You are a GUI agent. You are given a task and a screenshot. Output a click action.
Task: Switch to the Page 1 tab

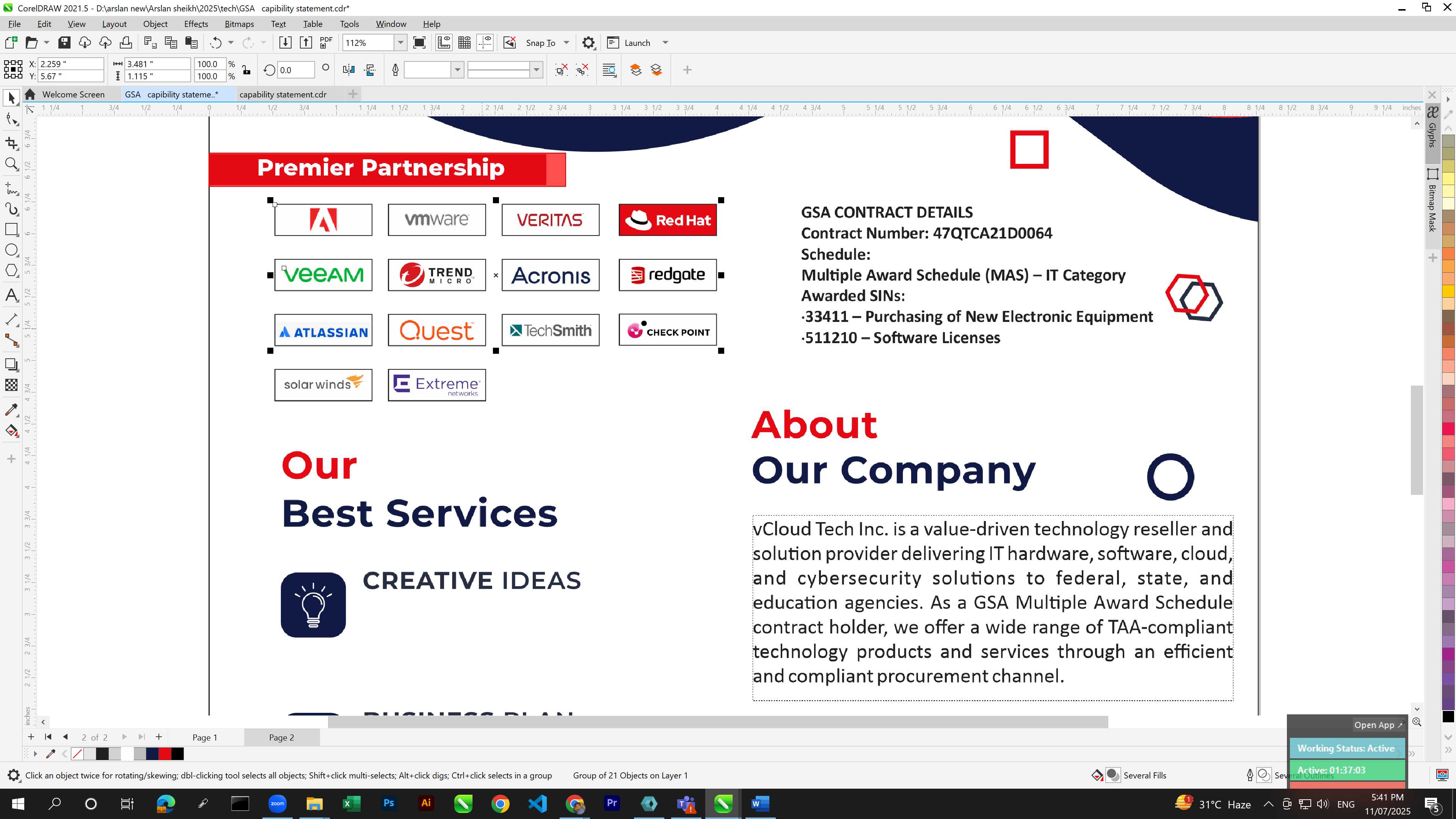pos(205,737)
